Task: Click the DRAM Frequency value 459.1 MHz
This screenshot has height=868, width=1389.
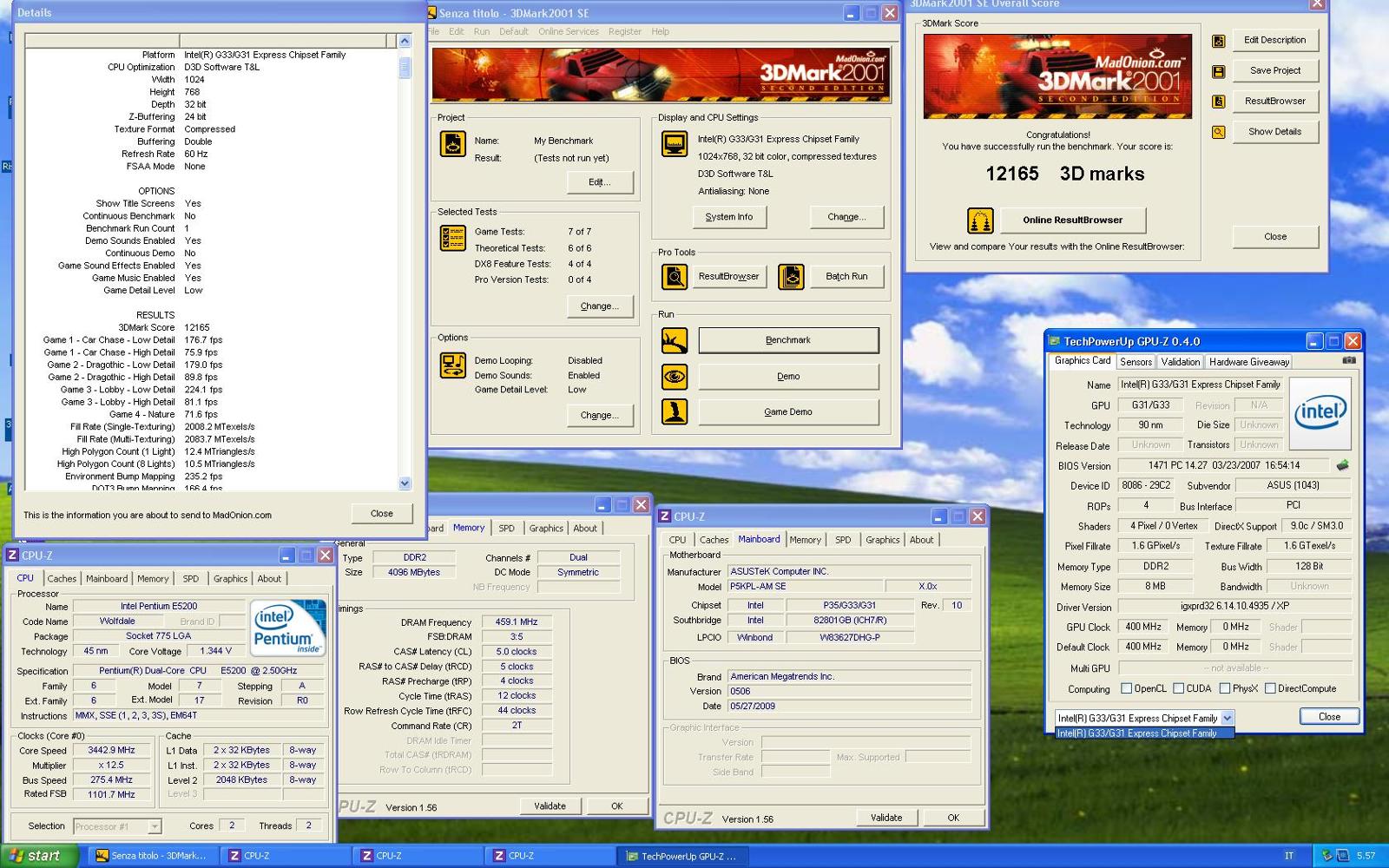Action: tap(517, 622)
